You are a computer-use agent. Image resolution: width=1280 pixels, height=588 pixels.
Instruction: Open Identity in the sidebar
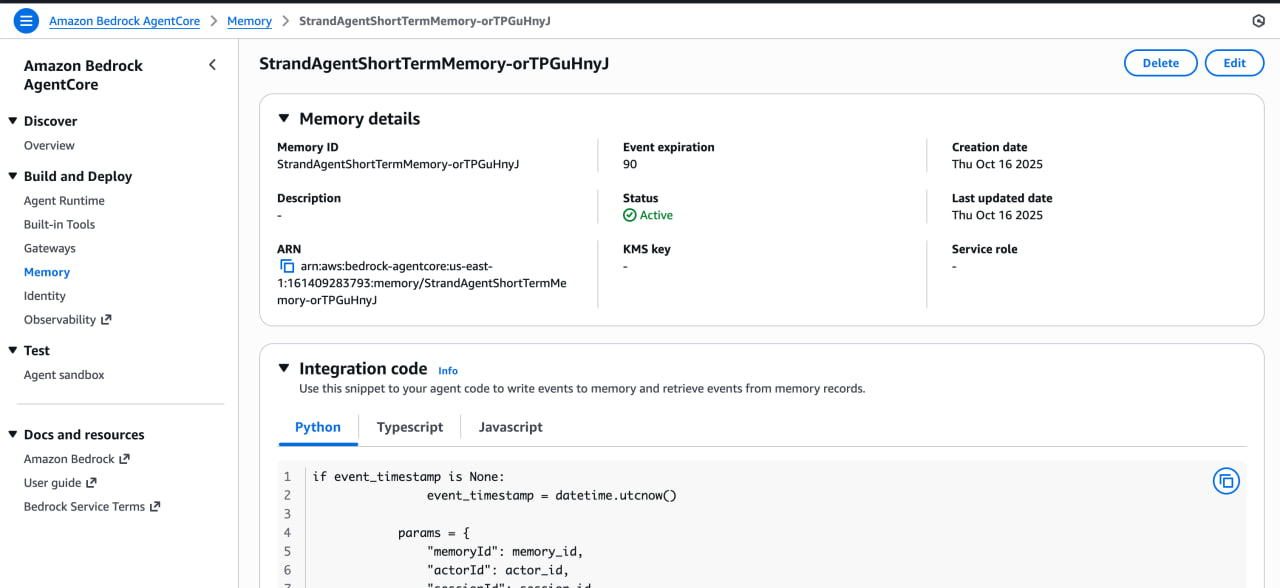pos(45,296)
